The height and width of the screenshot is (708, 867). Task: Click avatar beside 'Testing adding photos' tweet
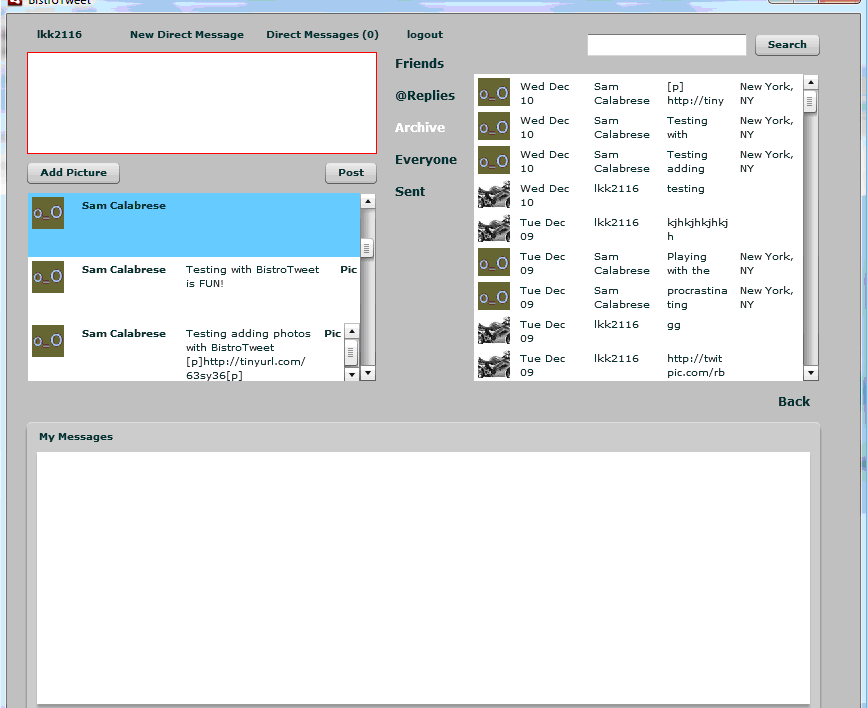click(x=48, y=341)
